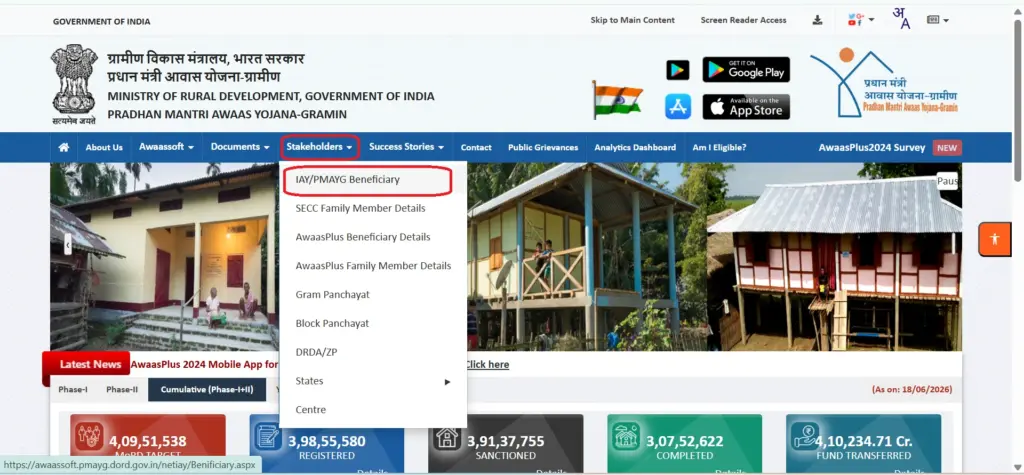Click the Registered card icon

point(268,436)
